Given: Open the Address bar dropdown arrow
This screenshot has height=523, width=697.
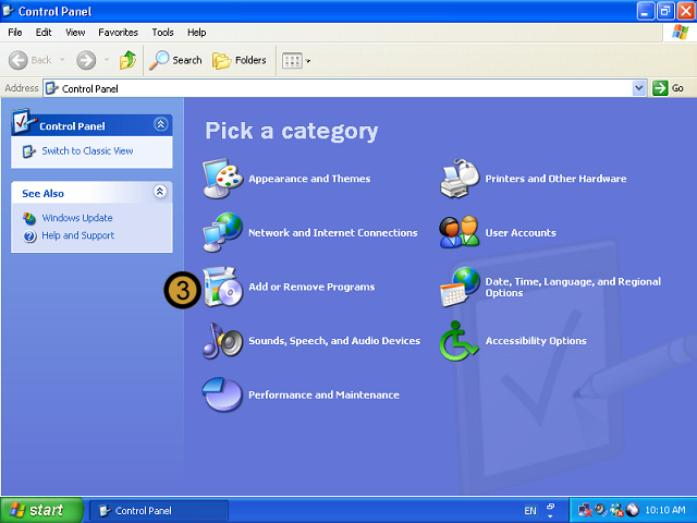Looking at the screenshot, I should (x=639, y=88).
